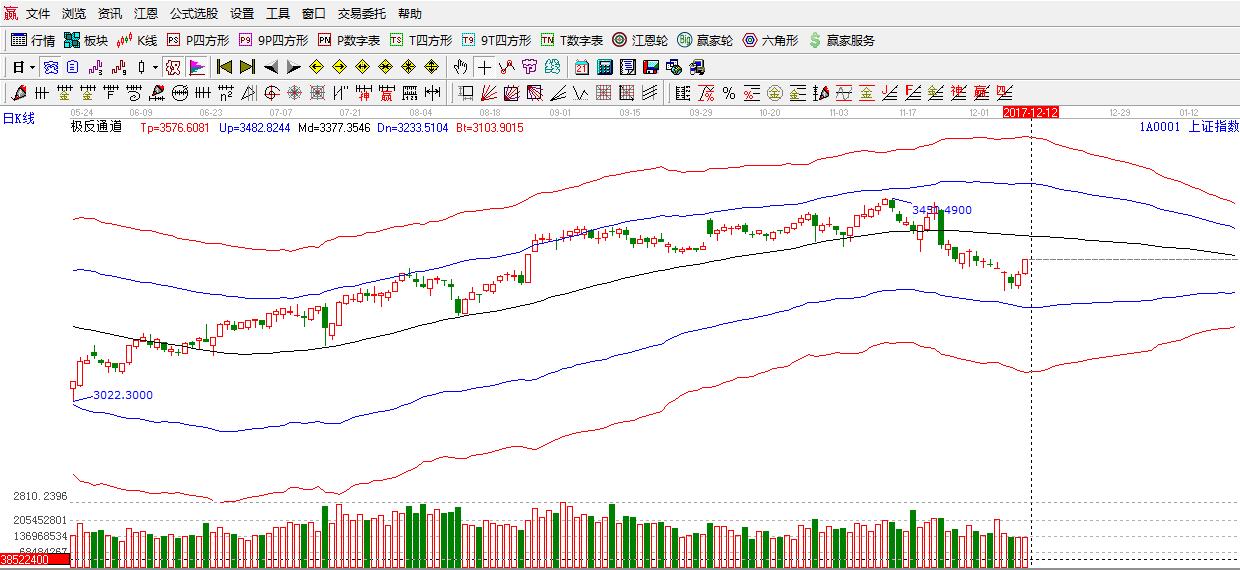Open the 交易委托 menu
1240x570 pixels.
pyautogui.click(x=361, y=14)
